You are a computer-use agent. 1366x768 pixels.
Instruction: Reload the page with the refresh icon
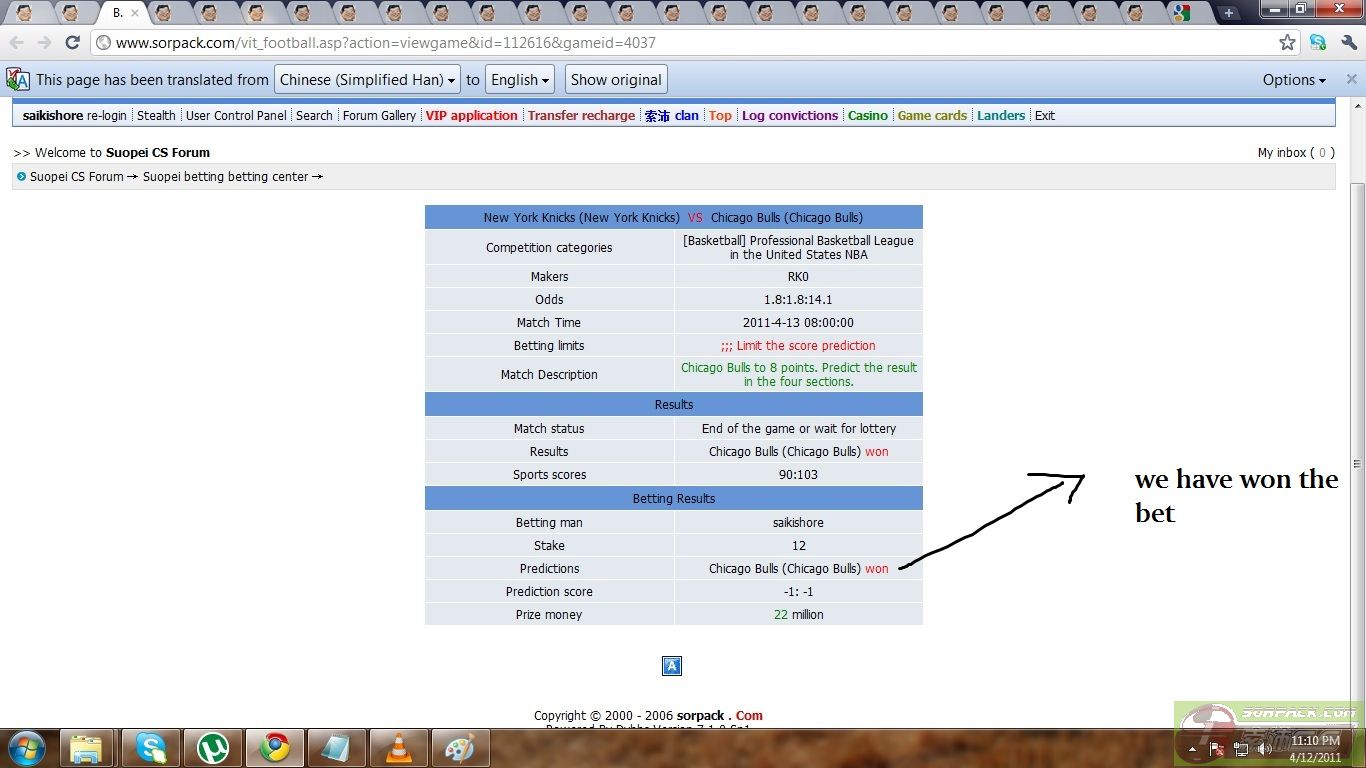(72, 42)
